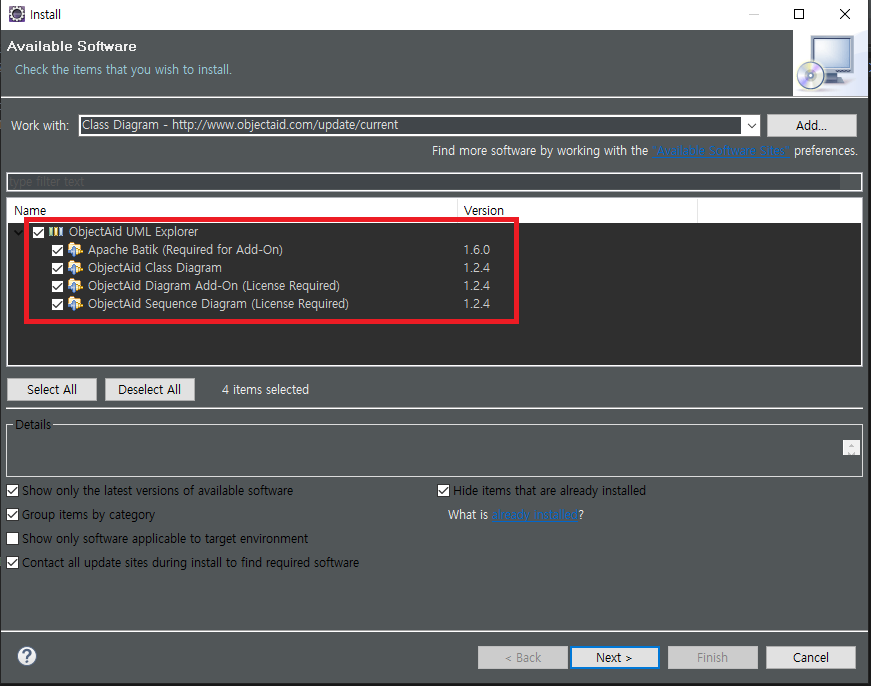The image size is (871, 686).
Task: Click the Next > button
Action: 614,658
